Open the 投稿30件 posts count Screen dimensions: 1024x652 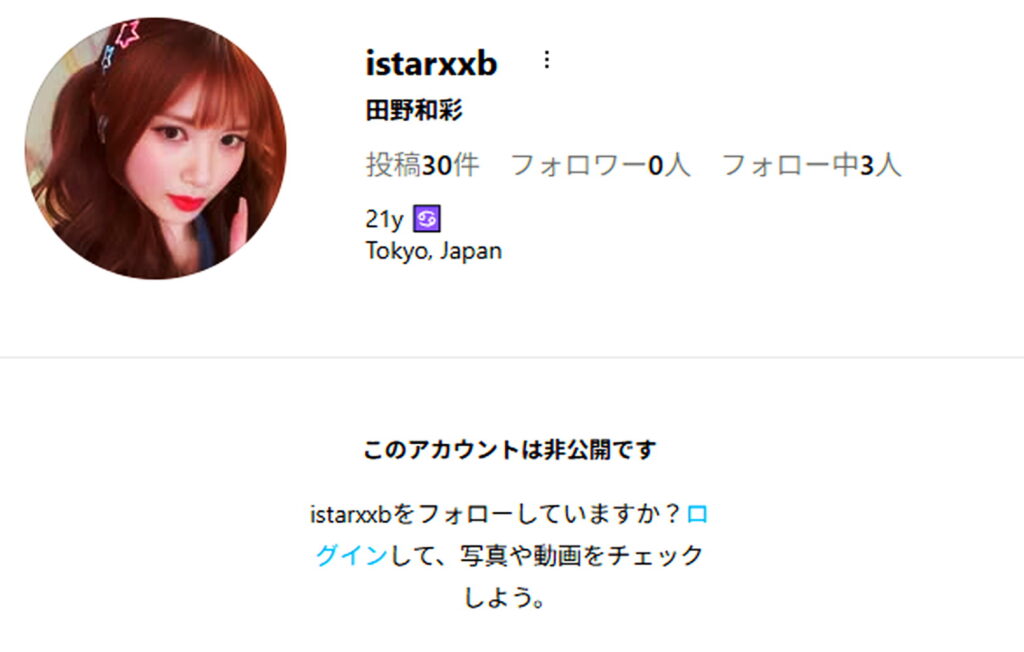coord(423,165)
